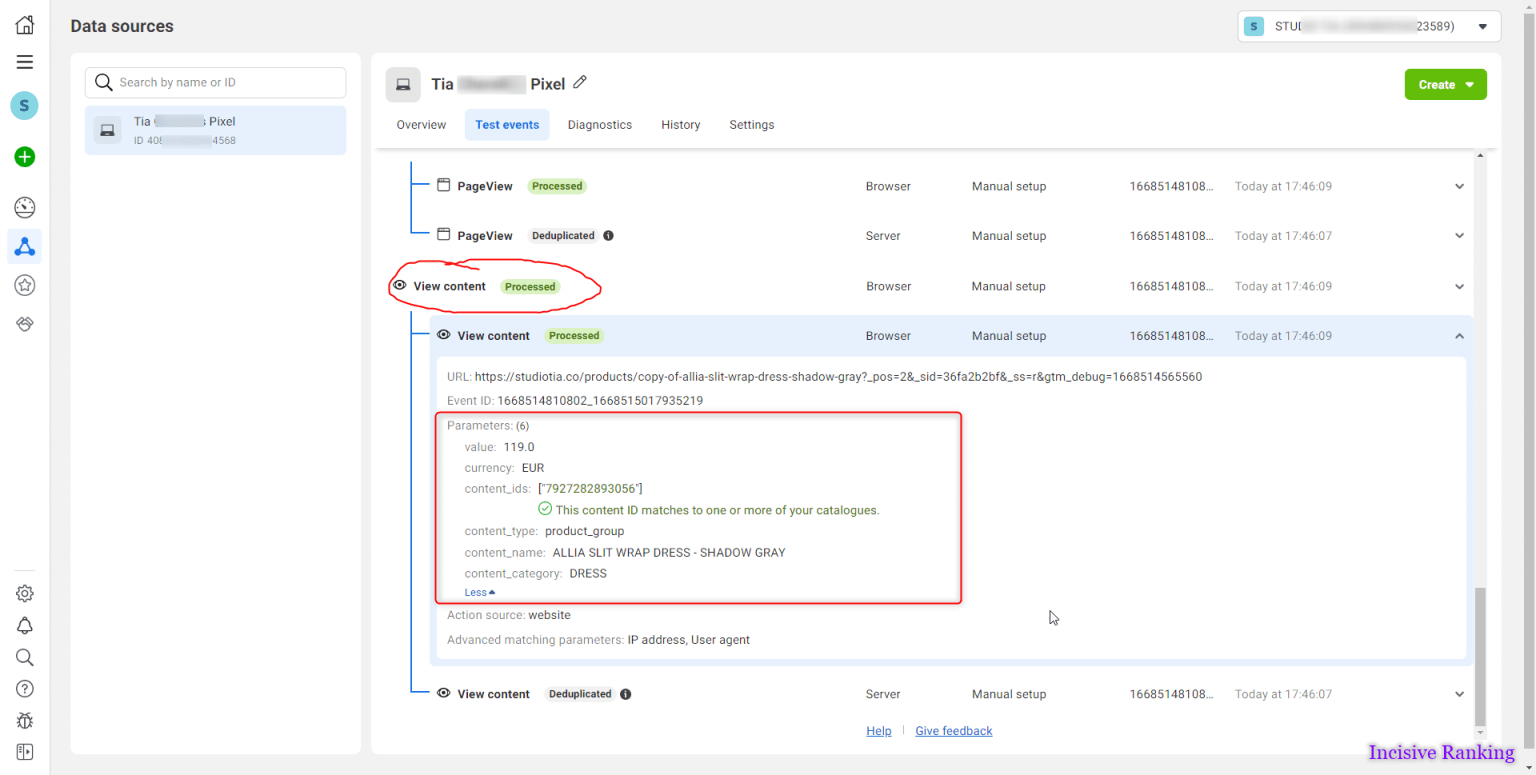Select the Tia Pixel data source entry

215,130
